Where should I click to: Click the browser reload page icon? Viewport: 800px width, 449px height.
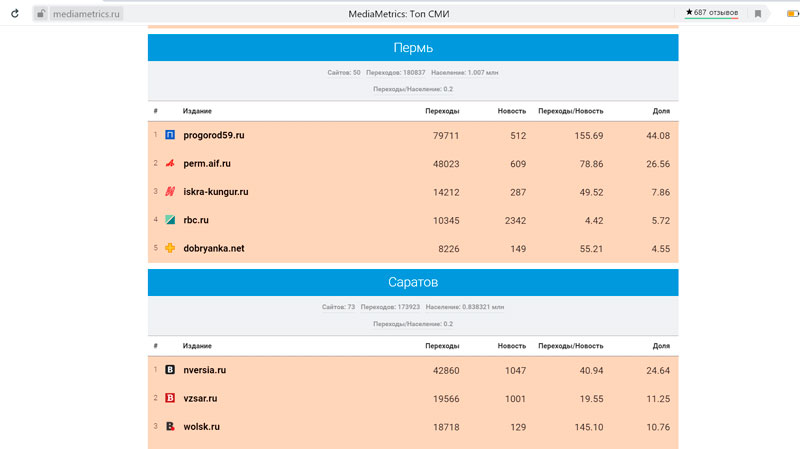click(15, 14)
